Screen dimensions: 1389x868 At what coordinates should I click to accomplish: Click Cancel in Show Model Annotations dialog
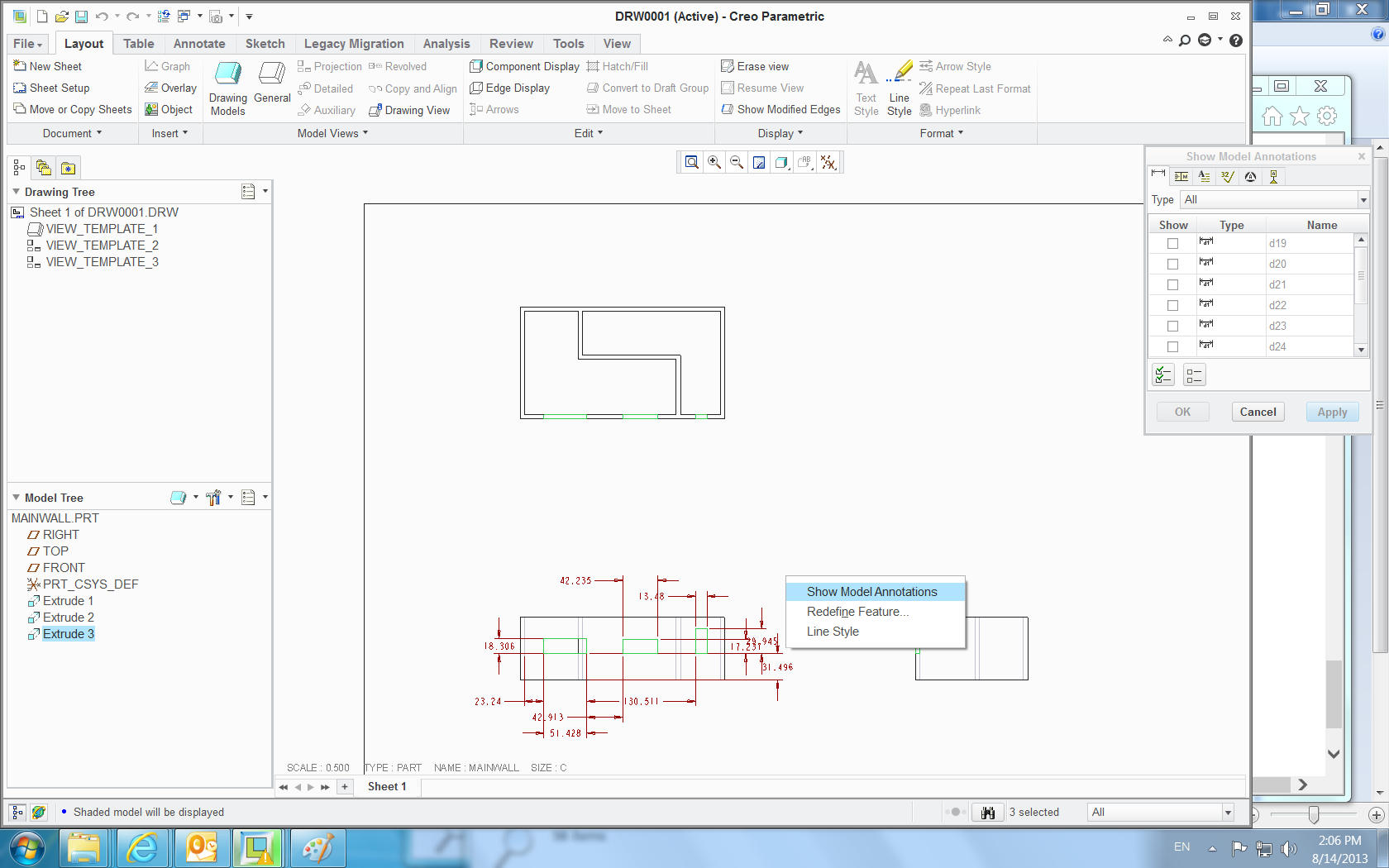tap(1258, 412)
